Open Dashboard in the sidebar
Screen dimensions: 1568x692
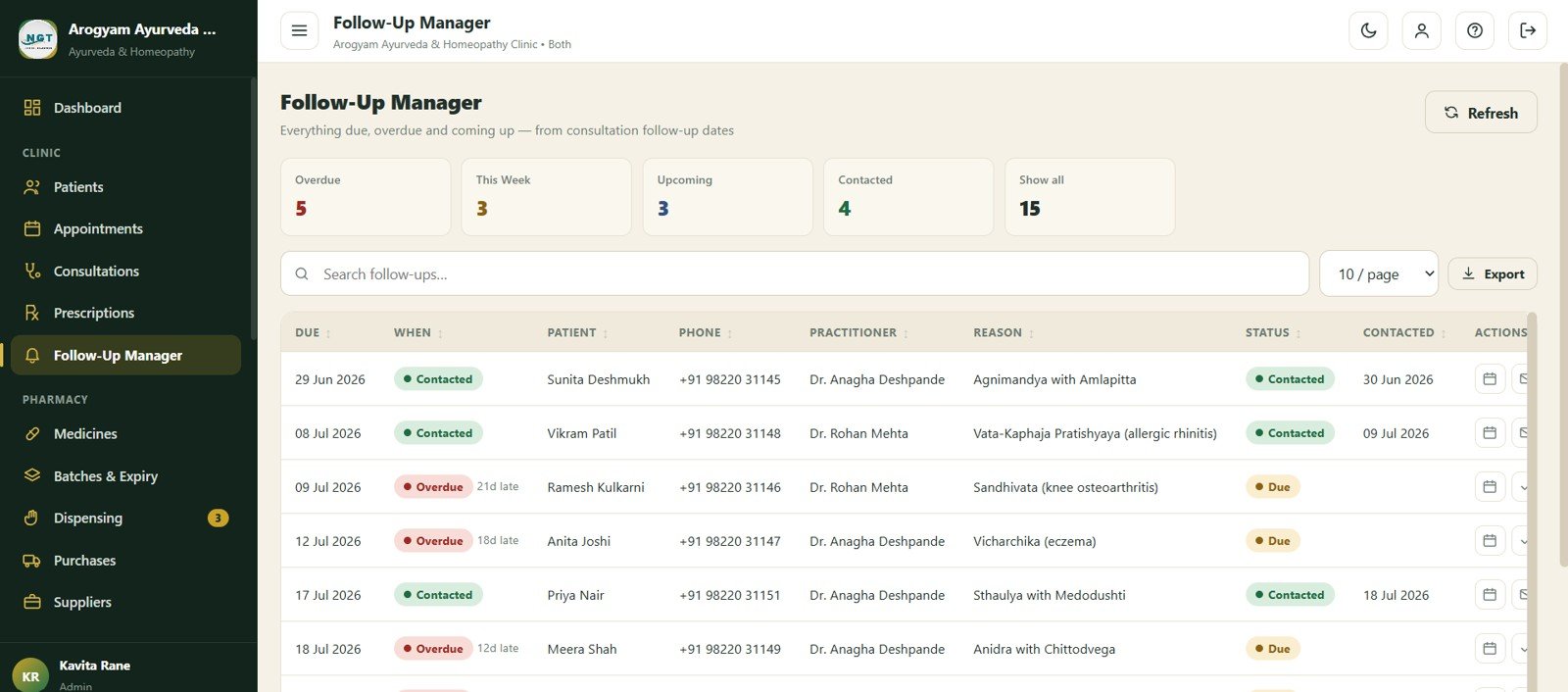125,108
